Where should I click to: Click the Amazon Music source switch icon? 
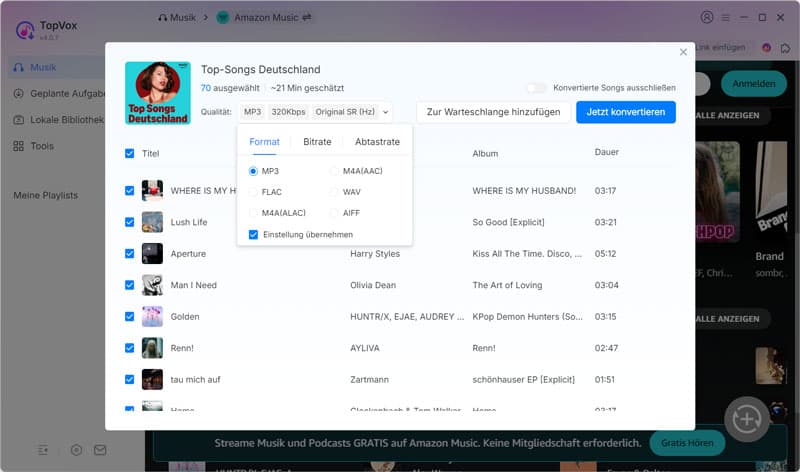(307, 17)
